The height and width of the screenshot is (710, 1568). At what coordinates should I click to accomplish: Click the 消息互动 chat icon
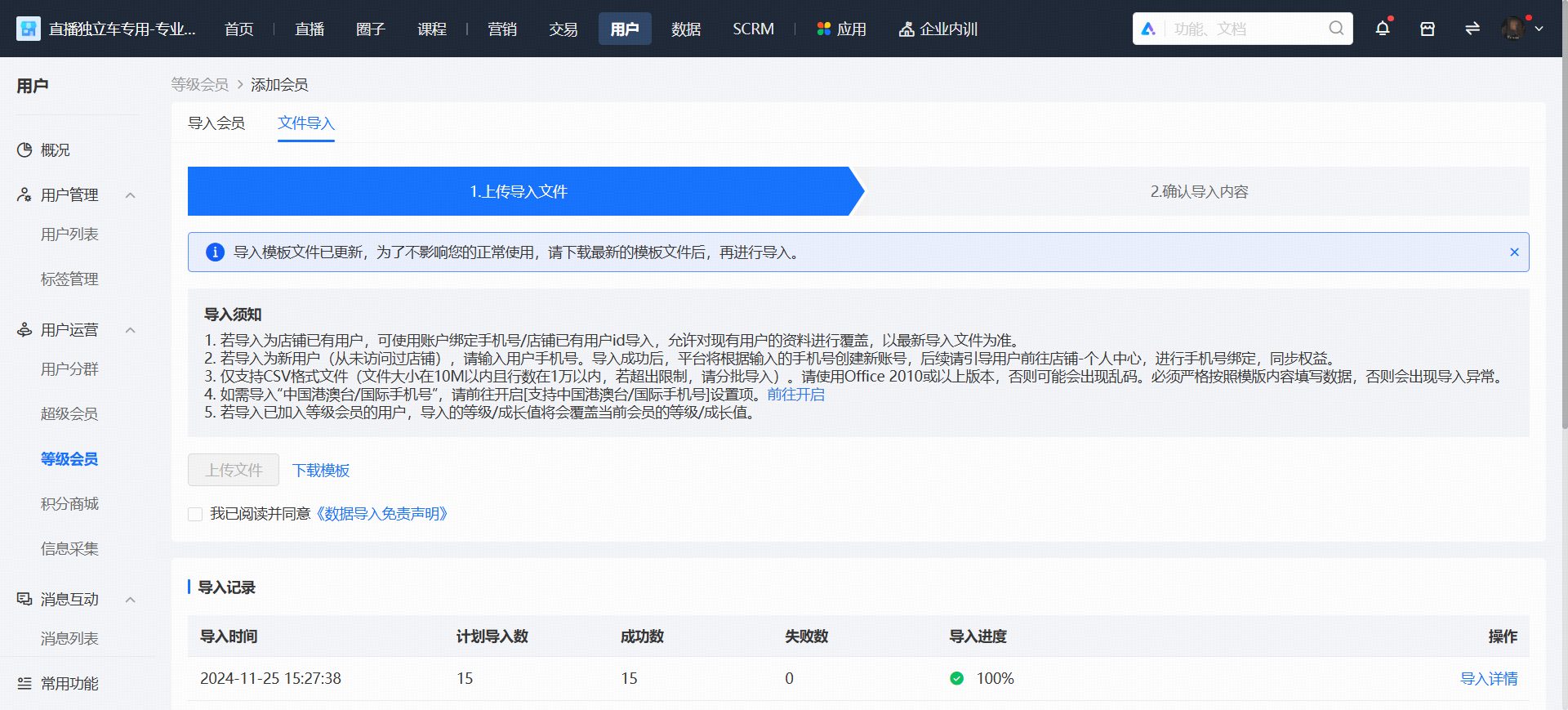(x=24, y=600)
